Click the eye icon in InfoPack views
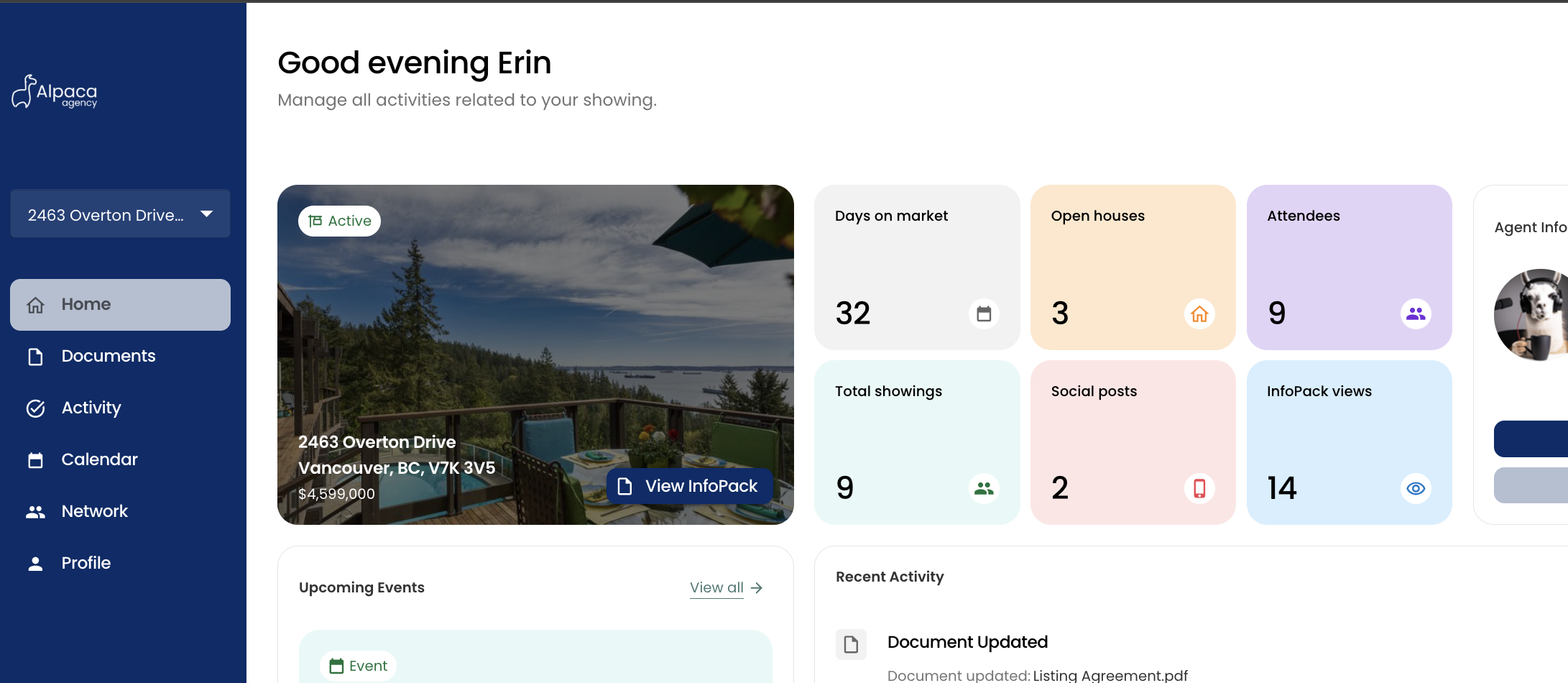 1416,489
